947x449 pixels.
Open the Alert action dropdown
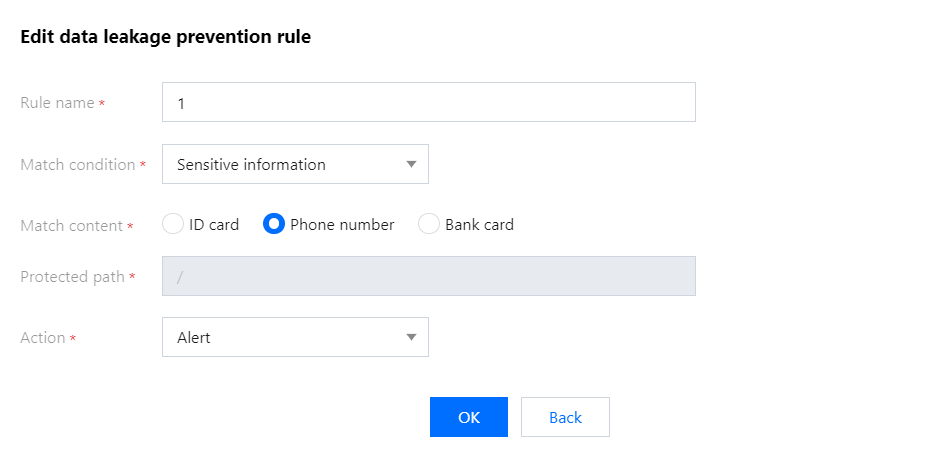pos(280,337)
